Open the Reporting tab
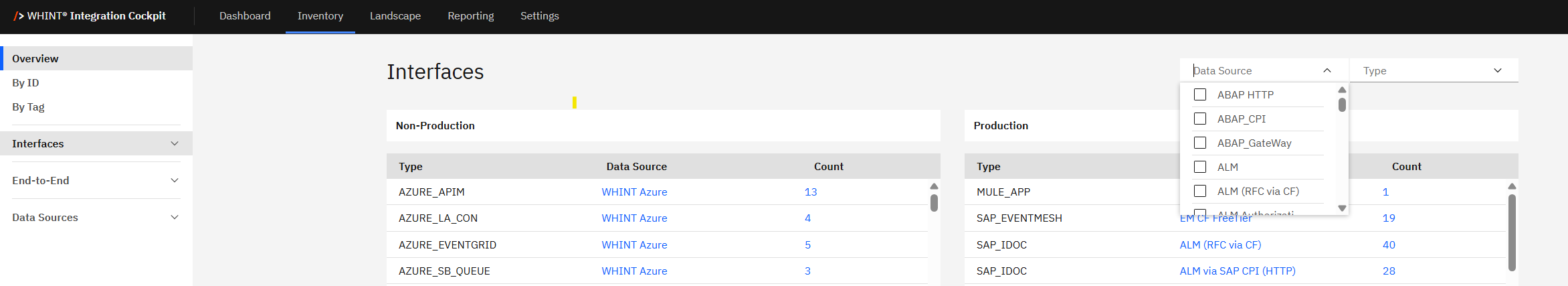Viewport: 1568px width, 286px height. point(470,16)
